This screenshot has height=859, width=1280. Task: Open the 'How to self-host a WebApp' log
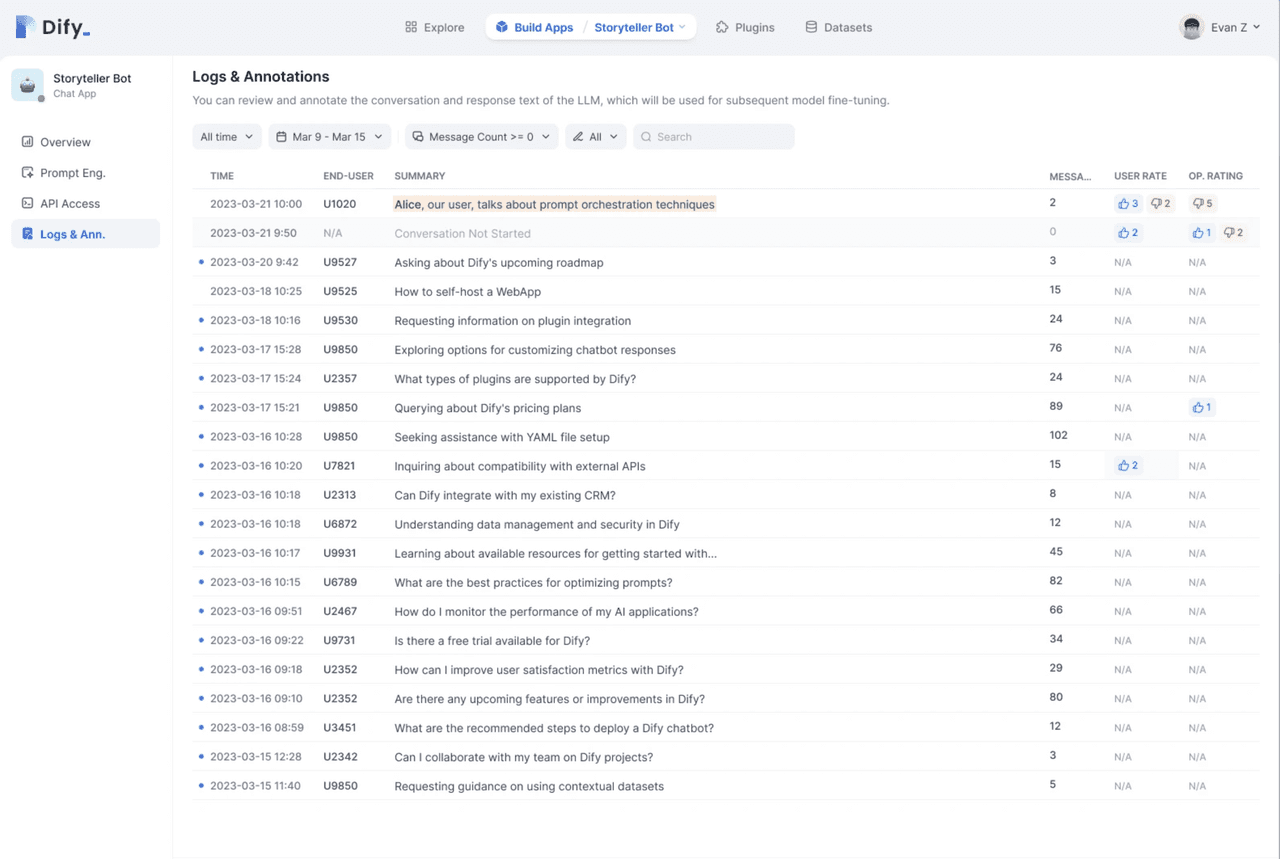(467, 292)
